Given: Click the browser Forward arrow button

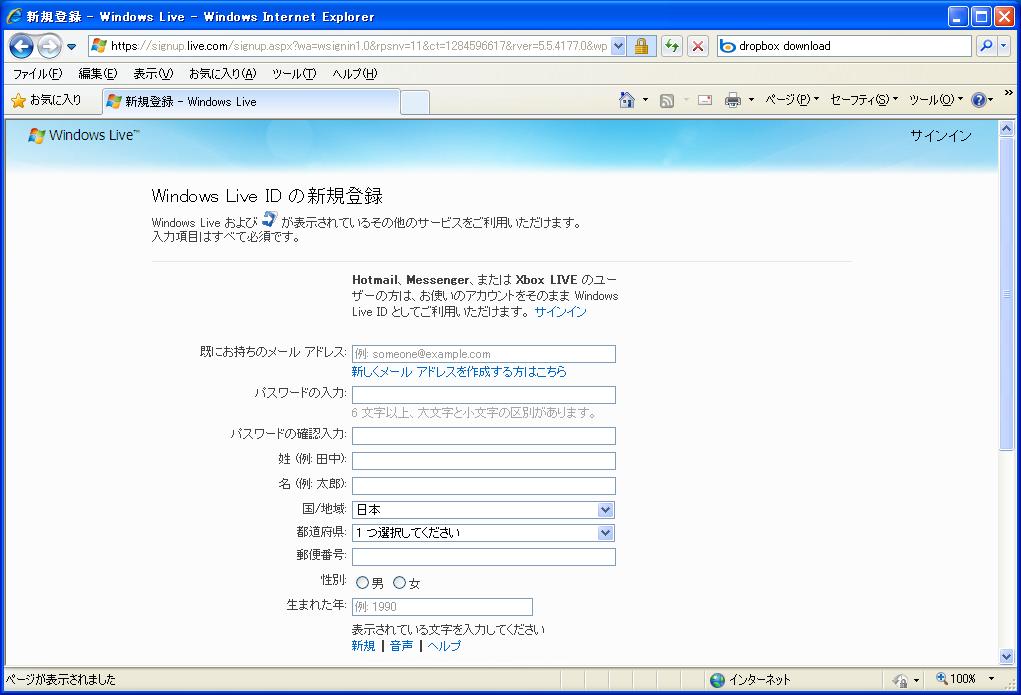Looking at the screenshot, I should 49,46.
